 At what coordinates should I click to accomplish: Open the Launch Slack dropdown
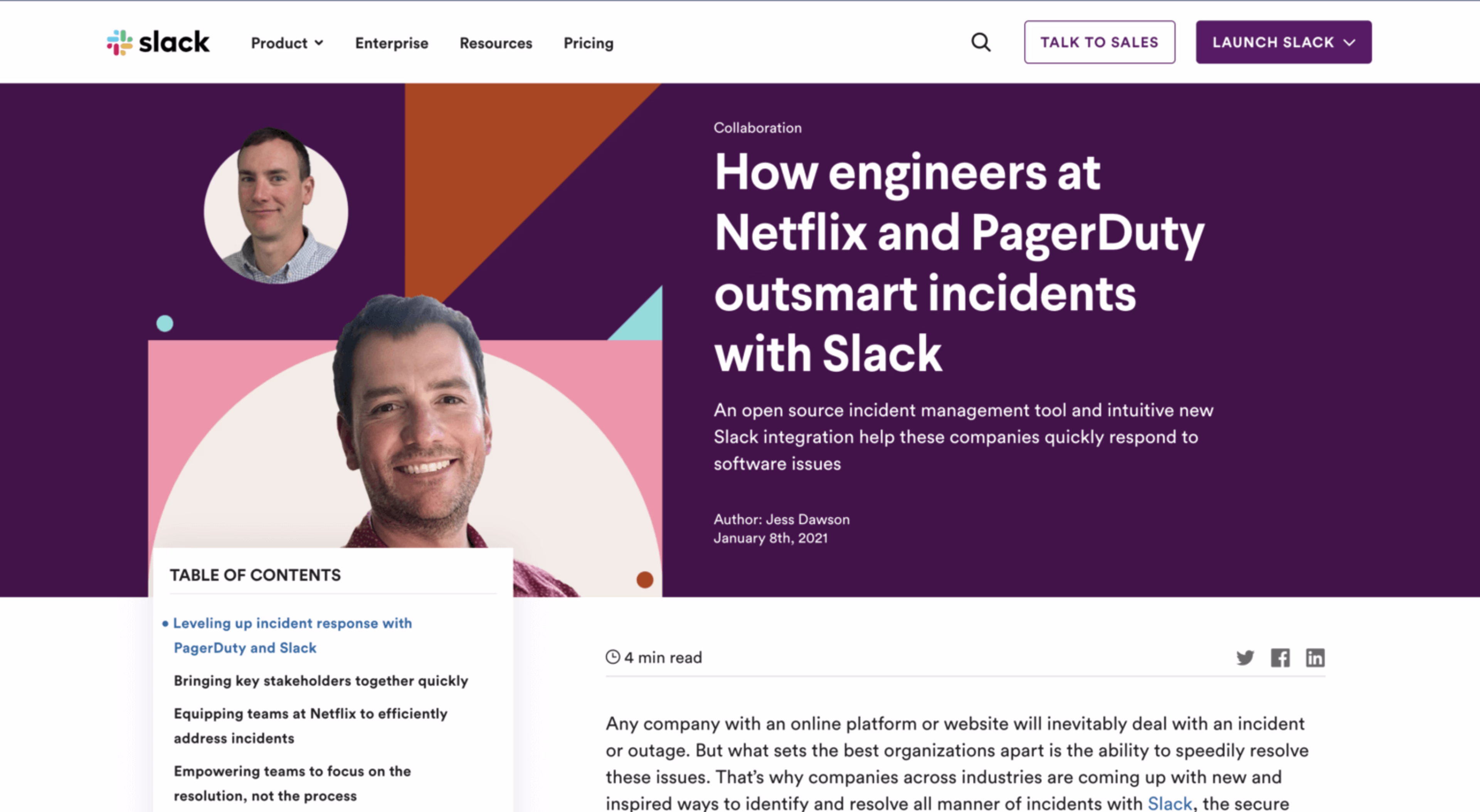(1283, 42)
